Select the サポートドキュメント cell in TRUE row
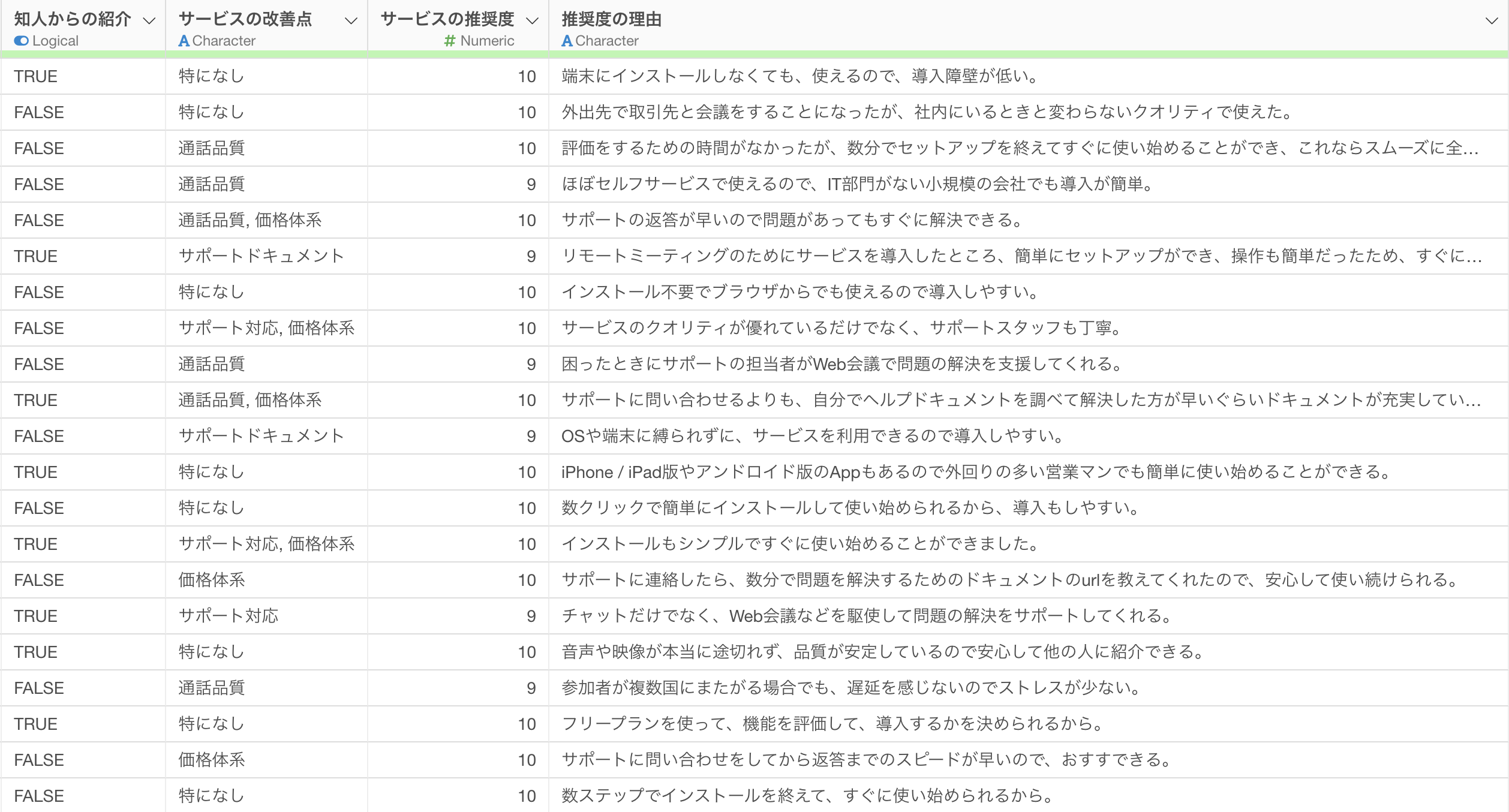Screen dimensions: 1509x812 point(261,256)
